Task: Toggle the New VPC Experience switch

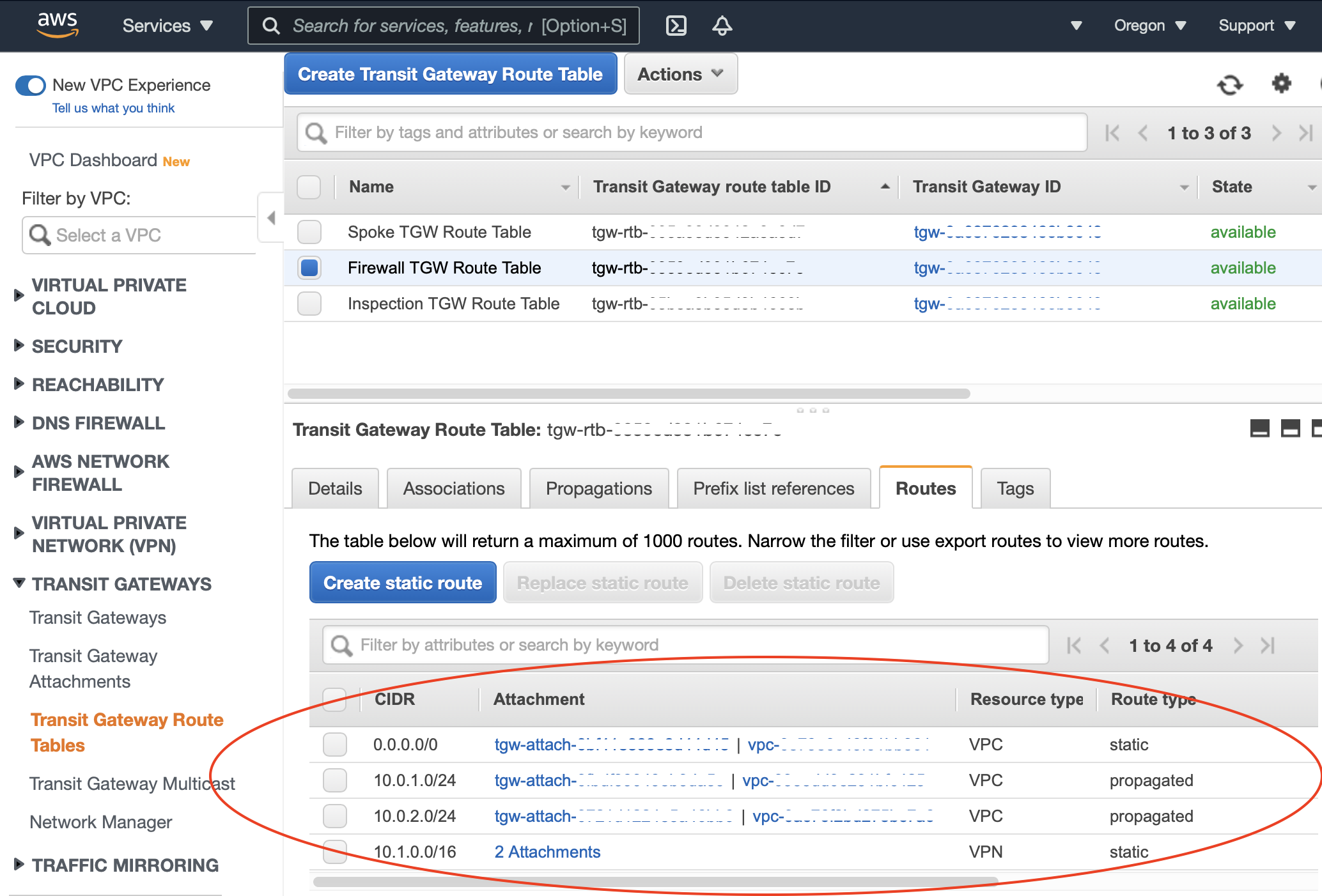Action: click(x=31, y=85)
